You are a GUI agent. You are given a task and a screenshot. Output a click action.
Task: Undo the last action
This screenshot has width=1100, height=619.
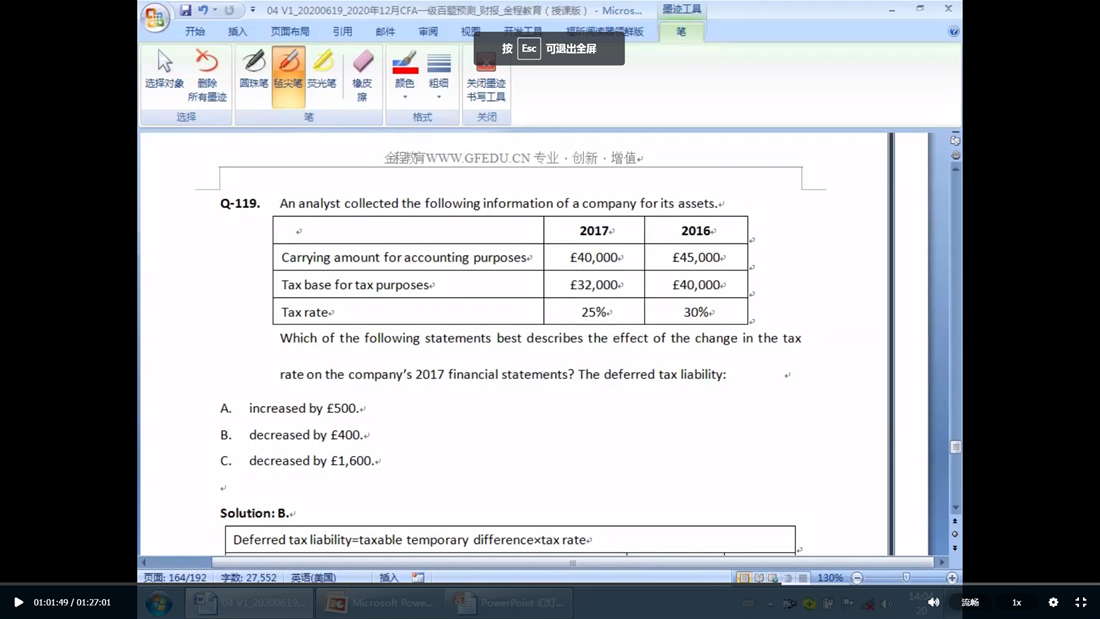pos(203,10)
